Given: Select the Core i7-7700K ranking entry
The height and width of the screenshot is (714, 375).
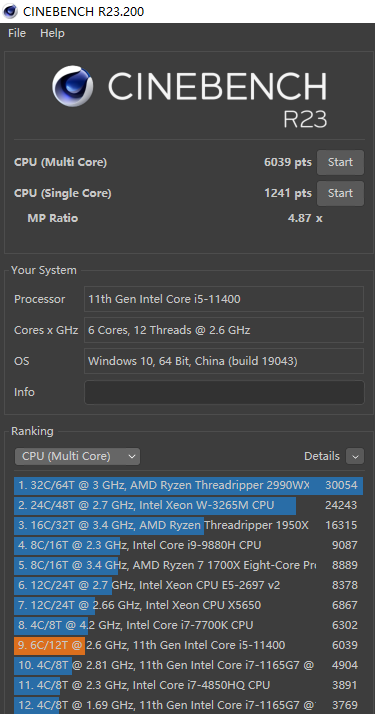Looking at the screenshot, I should 188,625.
